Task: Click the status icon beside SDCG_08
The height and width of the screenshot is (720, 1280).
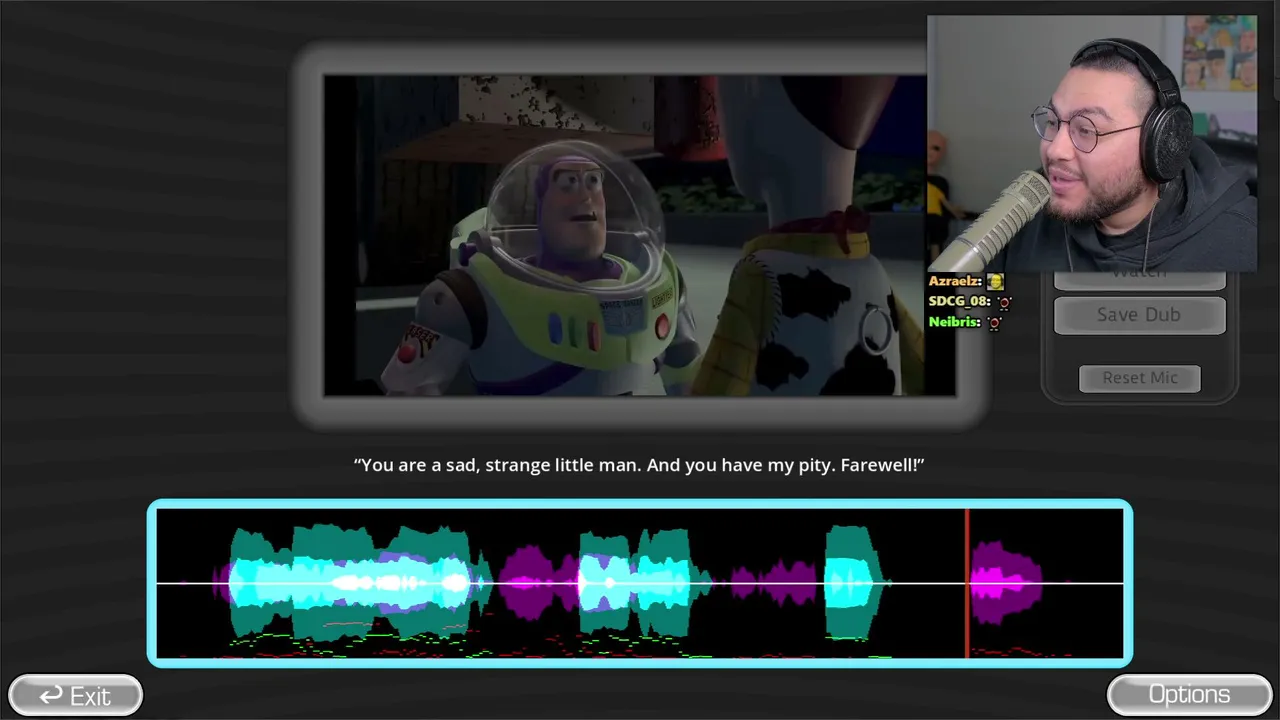Action: (x=1004, y=302)
